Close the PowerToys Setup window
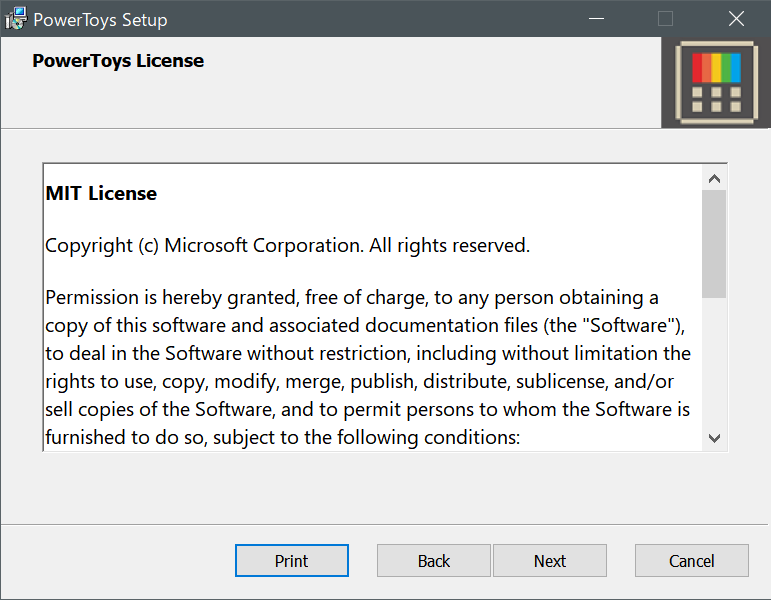 click(736, 19)
